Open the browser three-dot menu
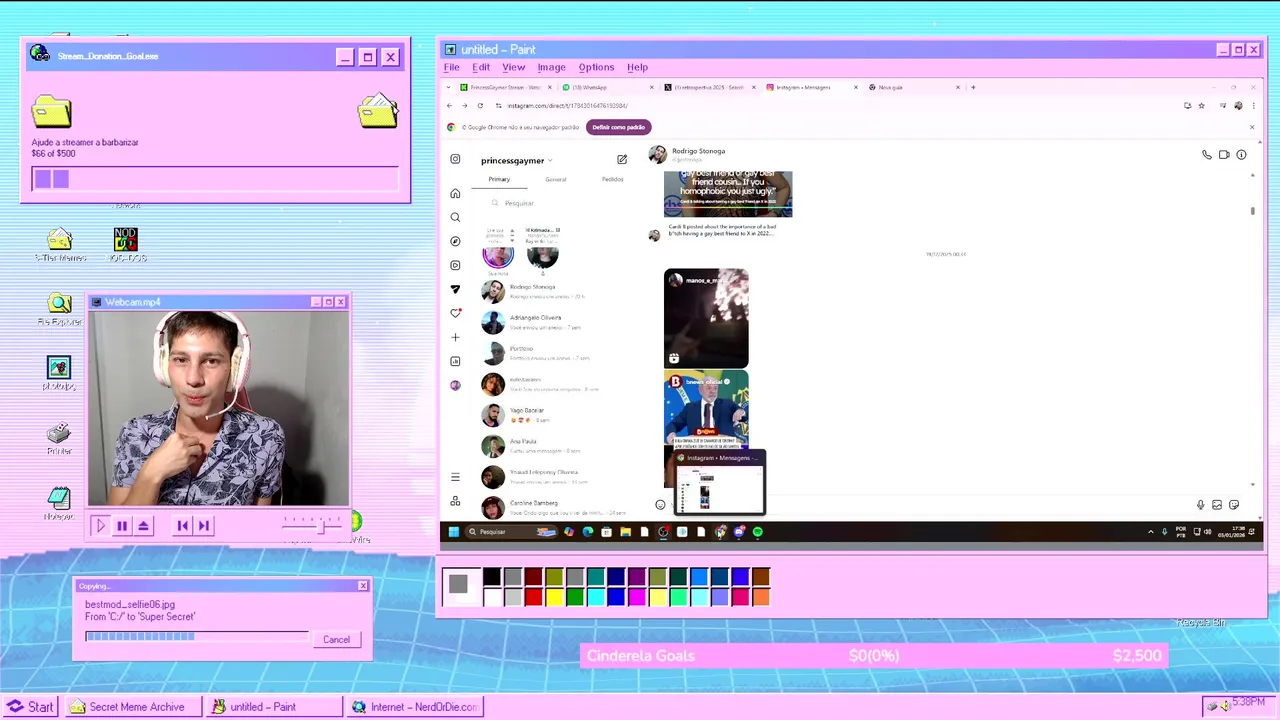 click(x=1252, y=105)
